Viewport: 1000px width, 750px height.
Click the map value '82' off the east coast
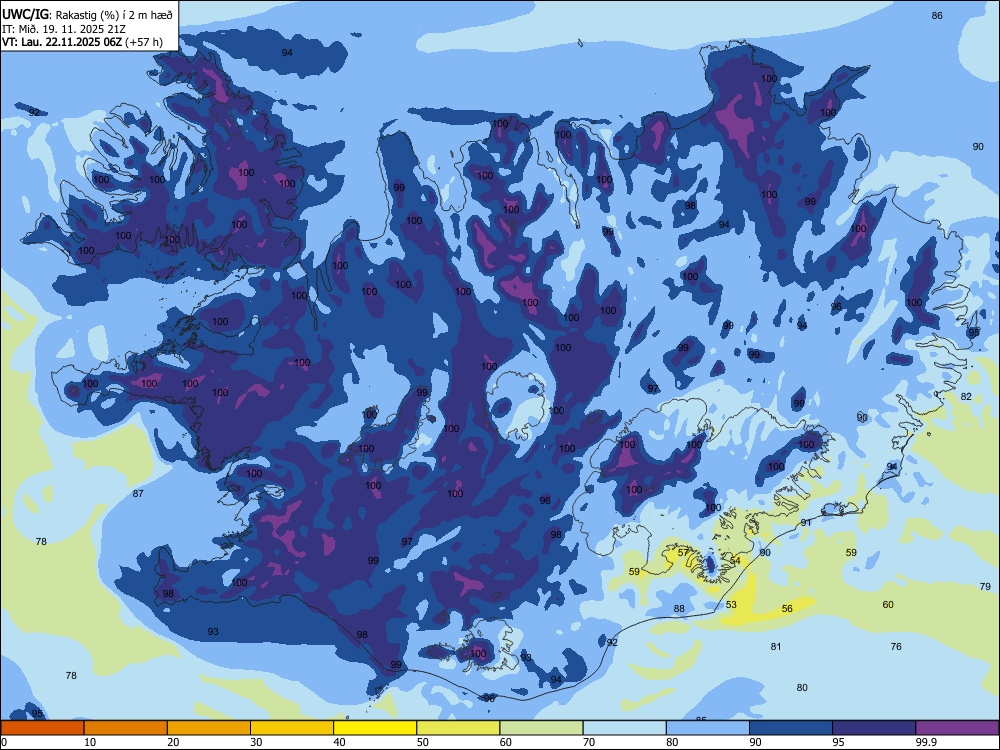pos(966,396)
